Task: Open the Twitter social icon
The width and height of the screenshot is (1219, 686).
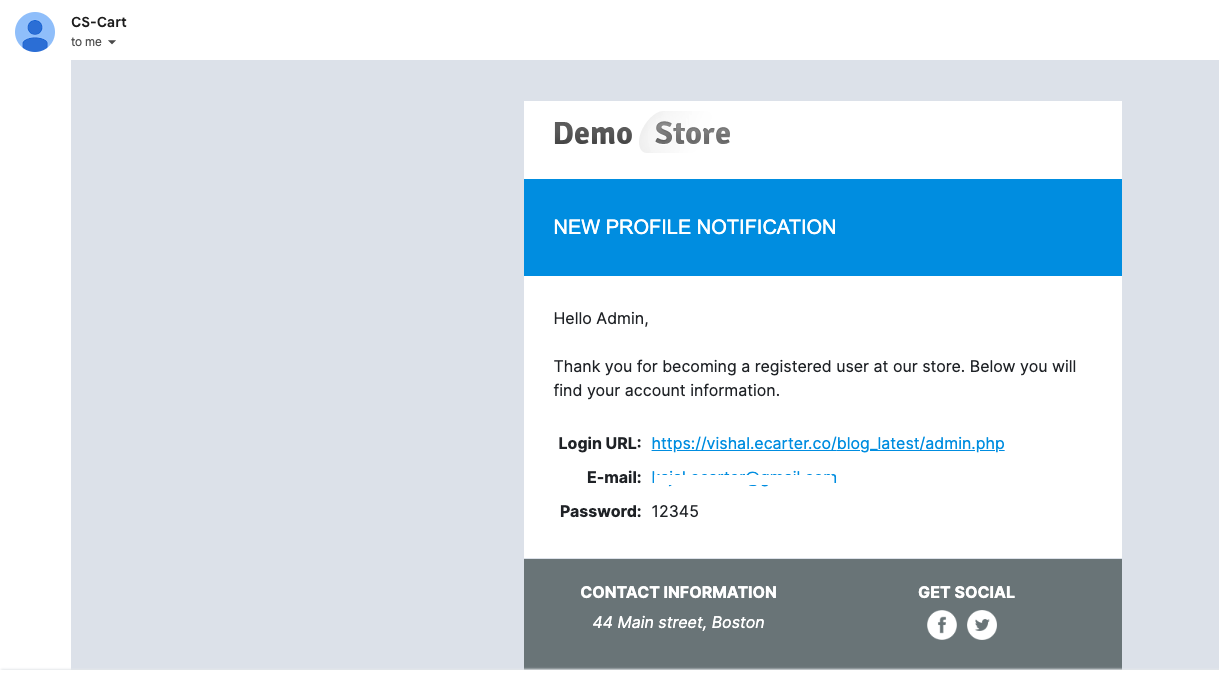Action: pyautogui.click(x=982, y=625)
